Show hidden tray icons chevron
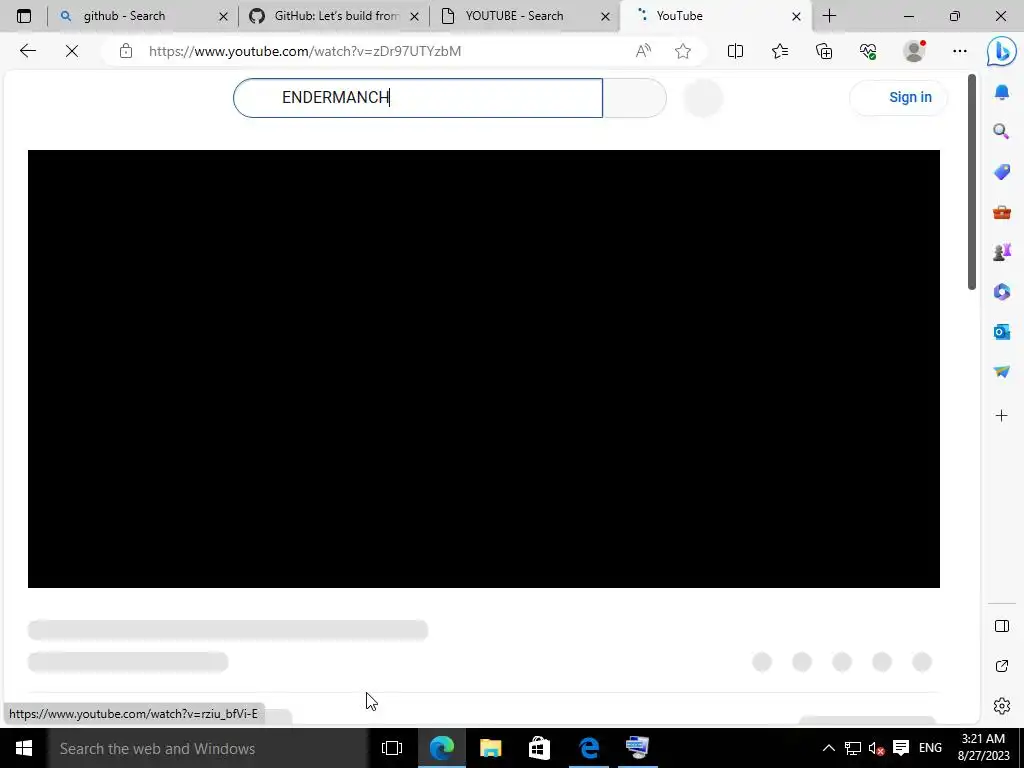 click(828, 748)
